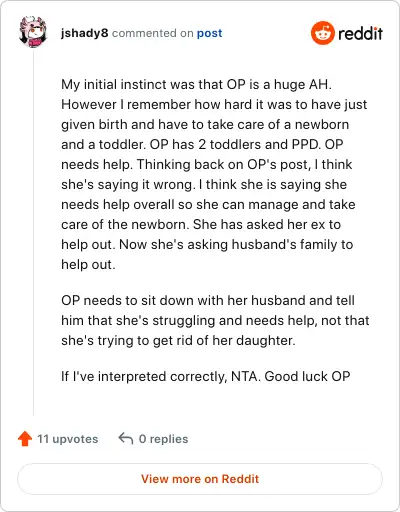The height and width of the screenshot is (512, 400).
Task: Click "AH" at end of first line
Action: click(320, 84)
